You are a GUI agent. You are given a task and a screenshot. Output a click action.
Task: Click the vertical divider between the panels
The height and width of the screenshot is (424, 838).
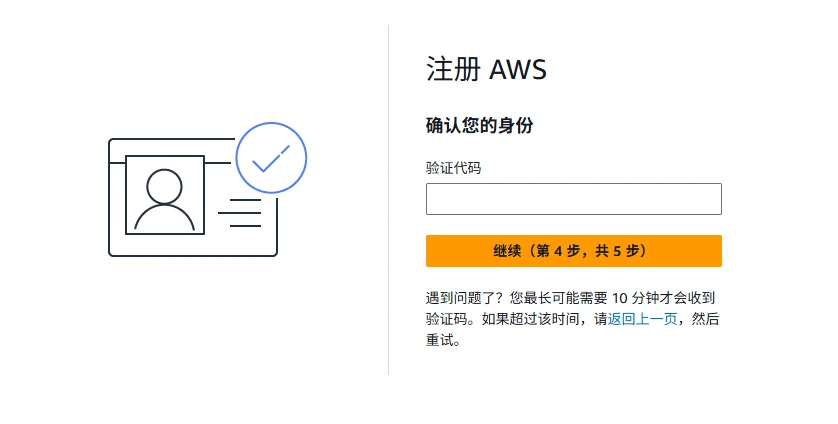point(388,200)
